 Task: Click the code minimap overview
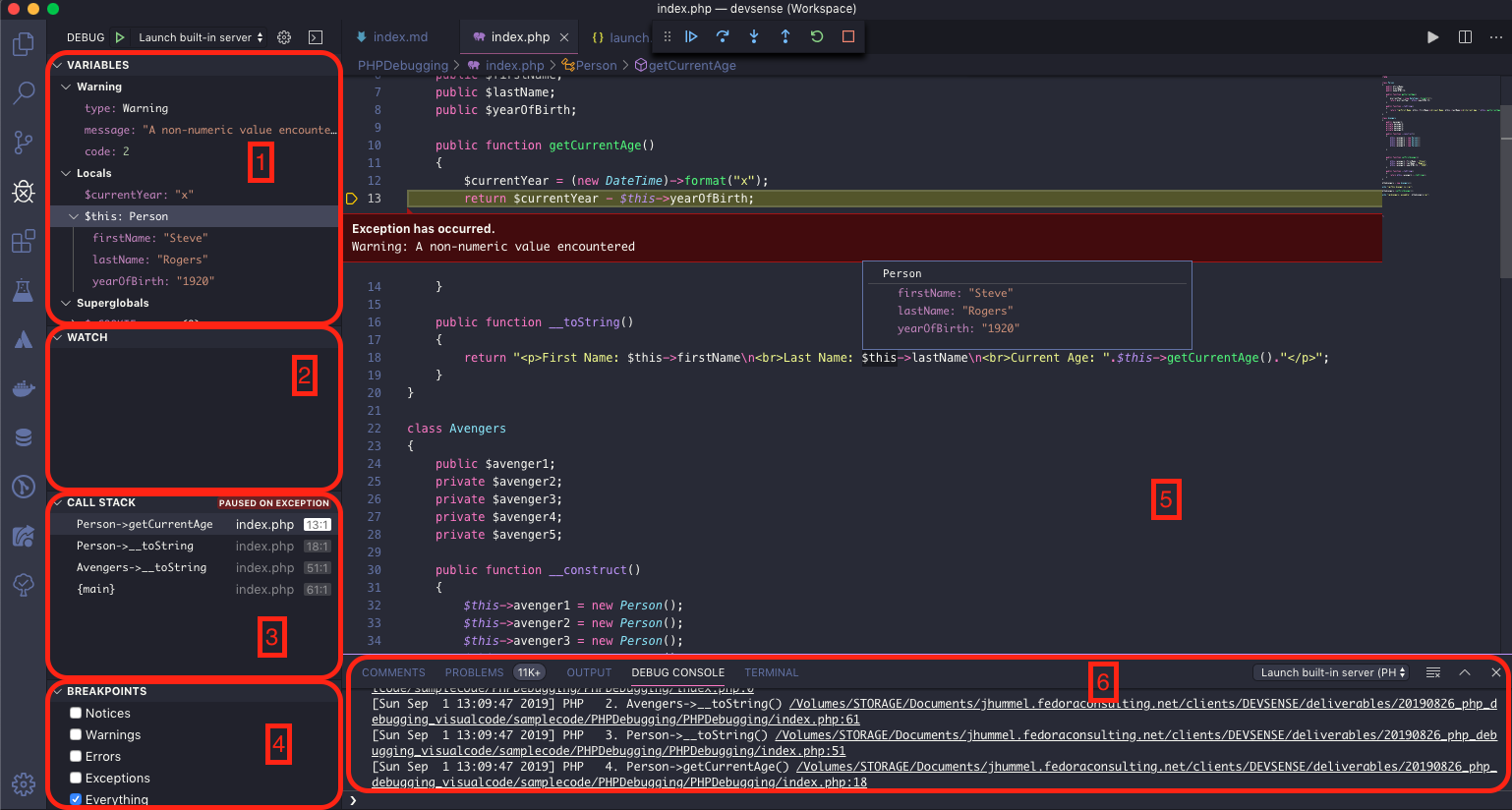click(x=1440, y=138)
